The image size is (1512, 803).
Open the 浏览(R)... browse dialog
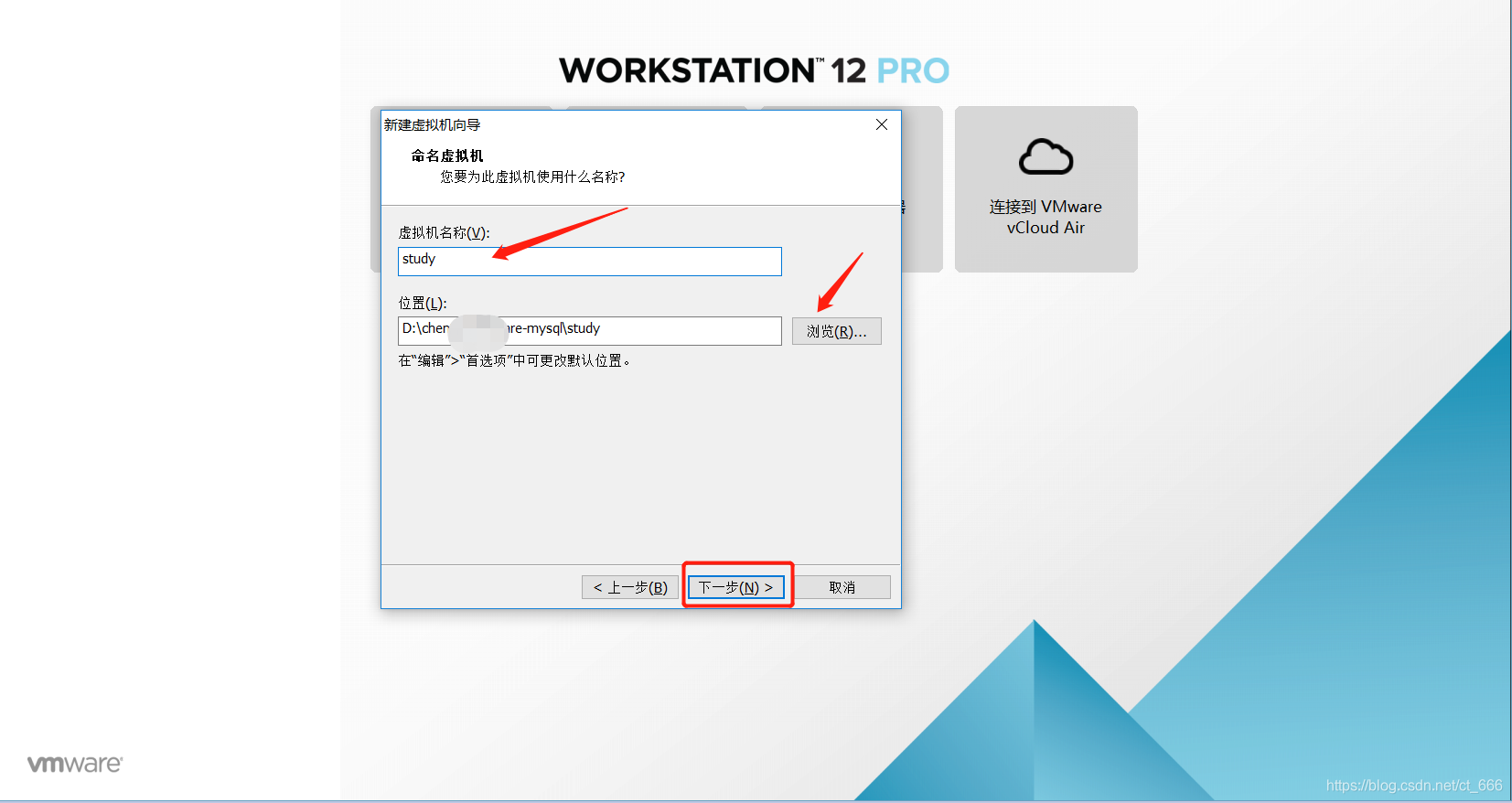tap(836, 331)
